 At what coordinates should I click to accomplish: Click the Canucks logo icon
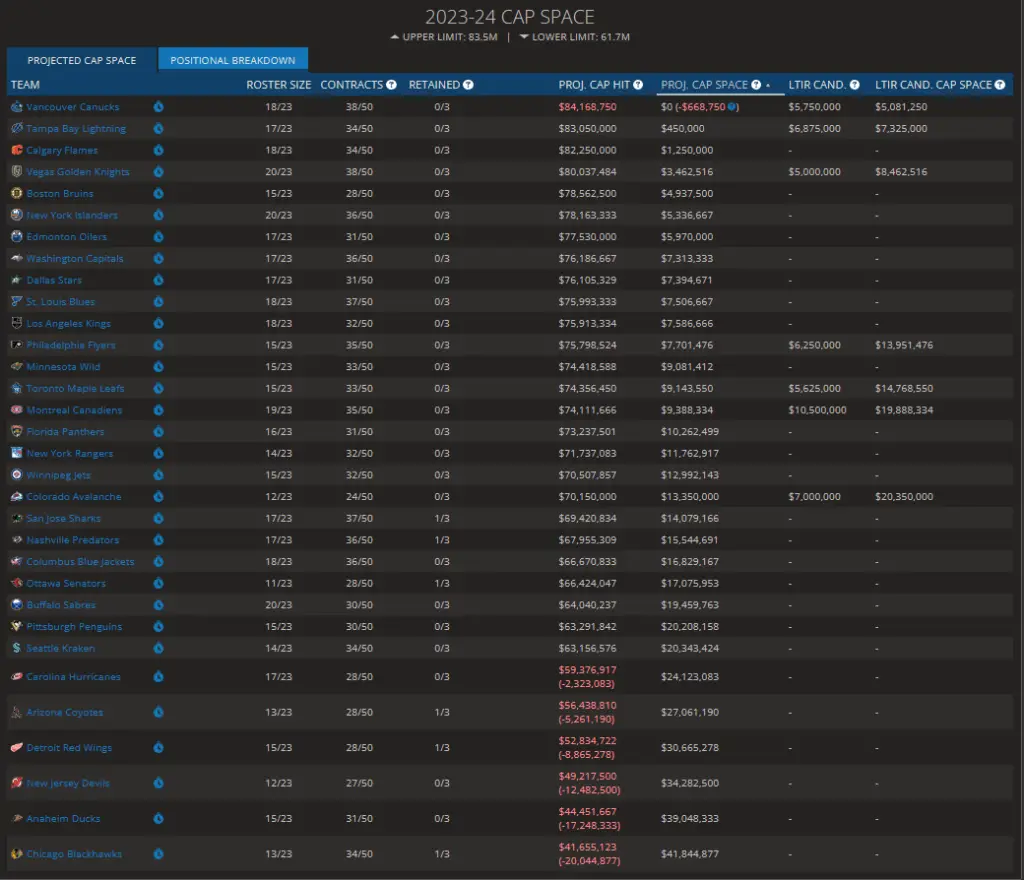(17, 106)
